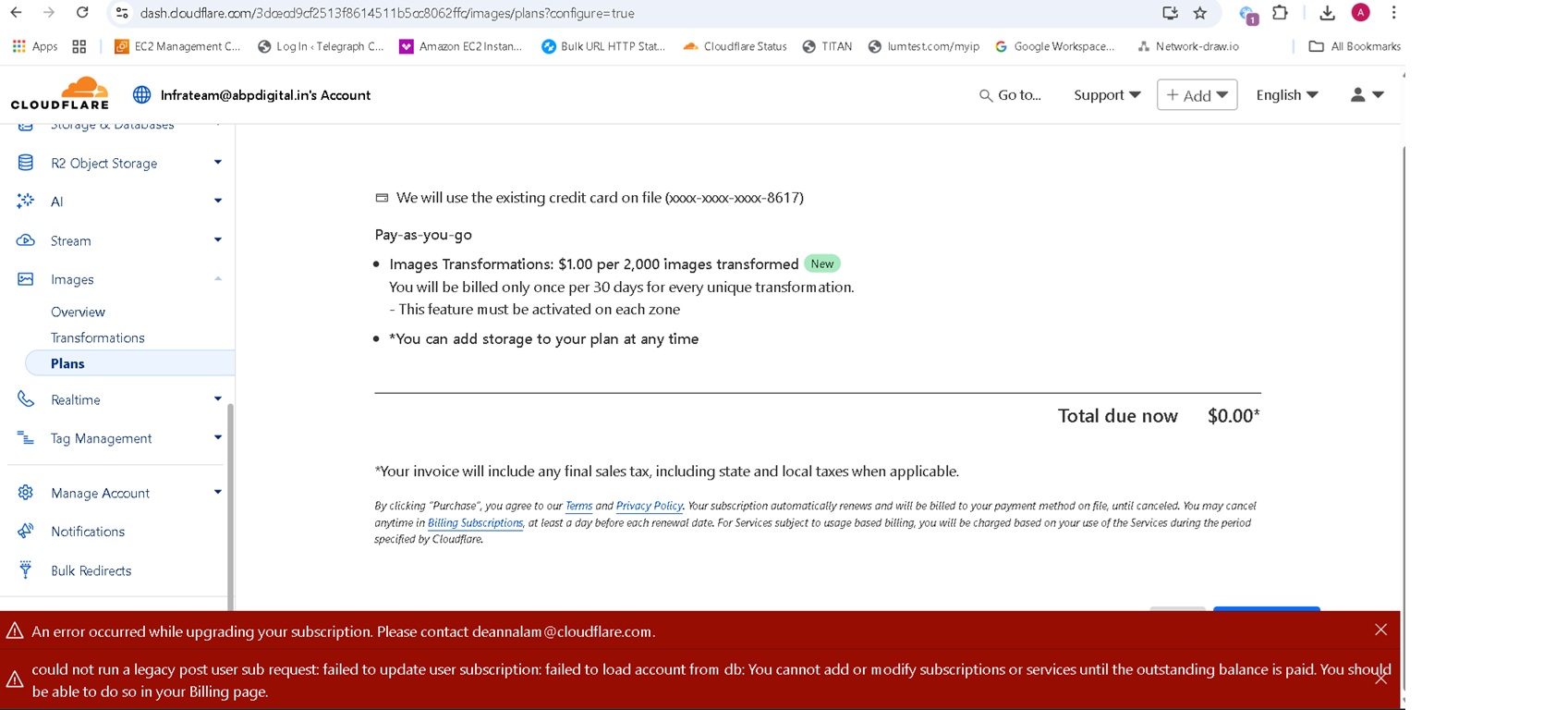The image size is (1568, 710).
Task: Open browser downloads icon
Action: (x=1327, y=13)
